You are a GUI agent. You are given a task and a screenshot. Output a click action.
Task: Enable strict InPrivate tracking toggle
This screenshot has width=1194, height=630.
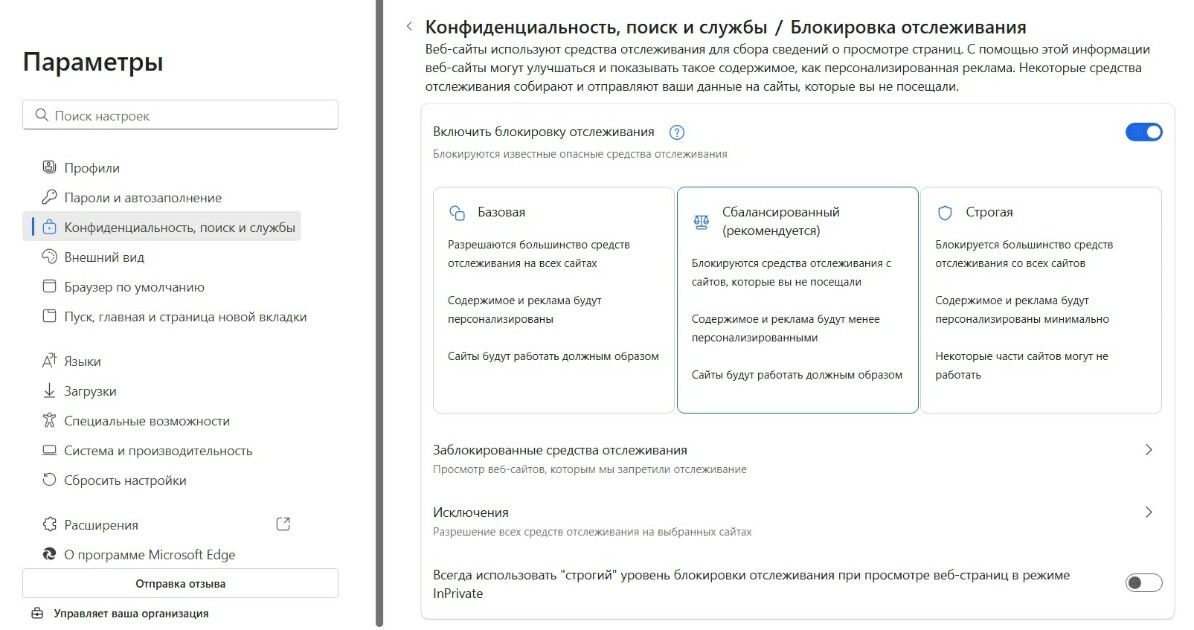pos(1144,583)
